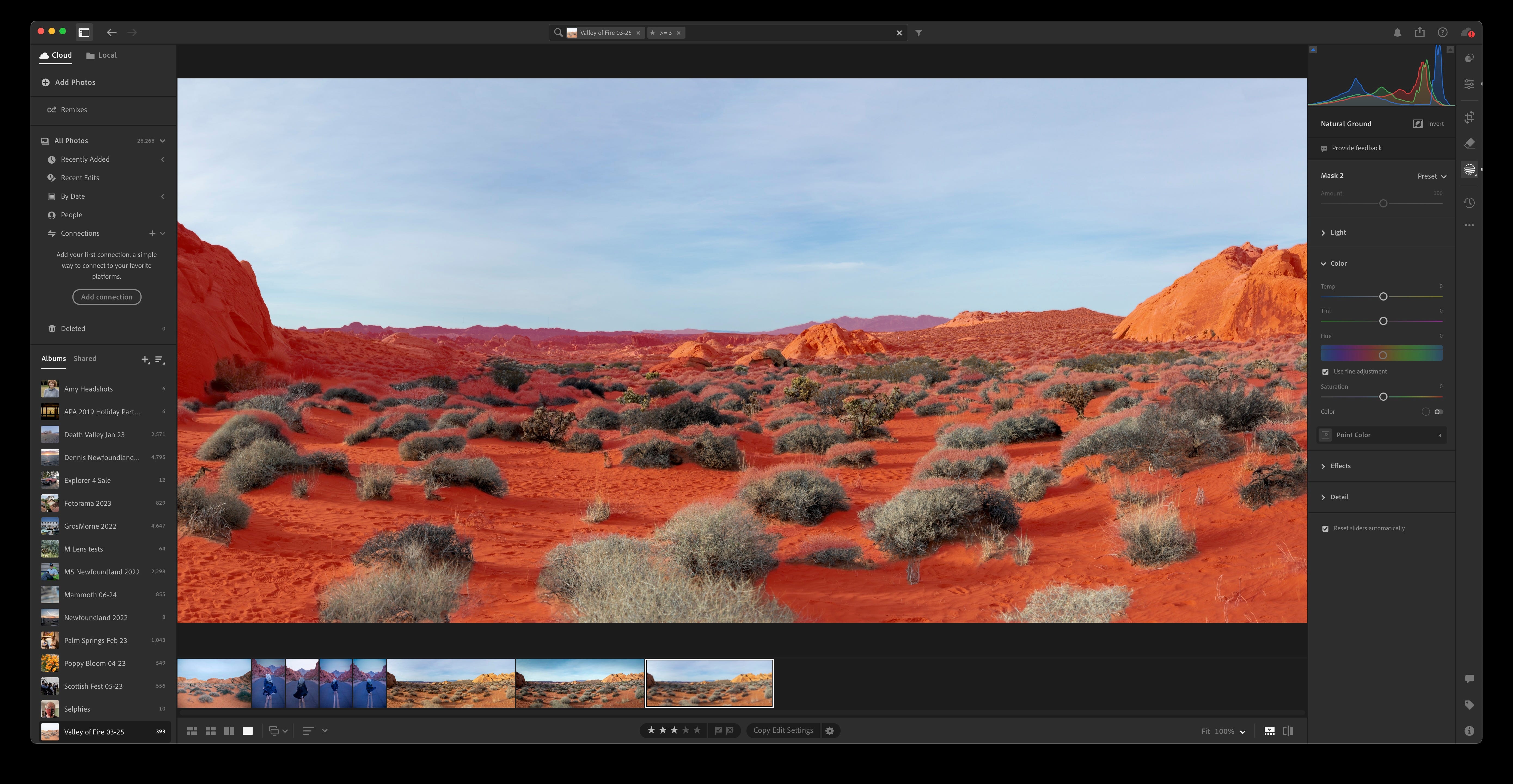Disable Reset sliders automatically checkbox
This screenshot has height=784, width=1513.
tap(1325, 529)
